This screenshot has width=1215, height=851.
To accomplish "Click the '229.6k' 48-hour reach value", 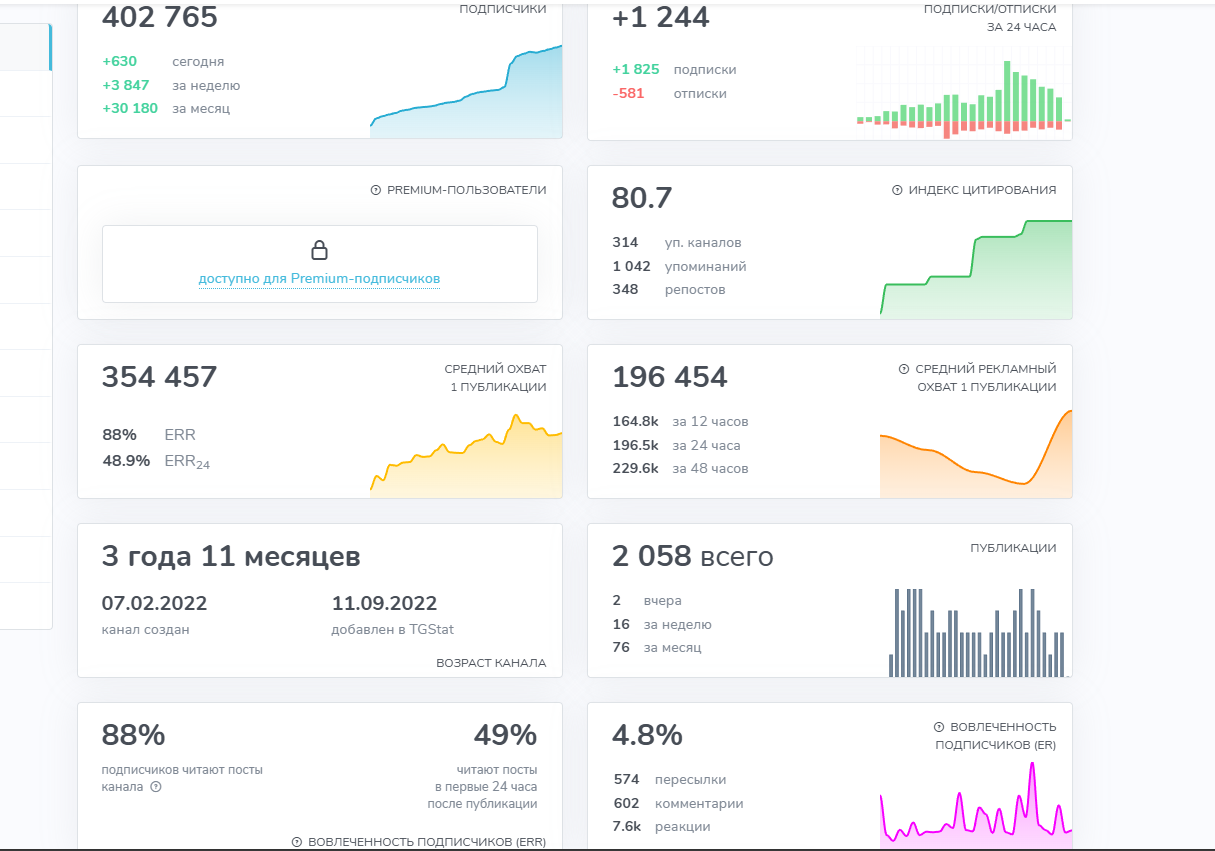I will 635,469.
